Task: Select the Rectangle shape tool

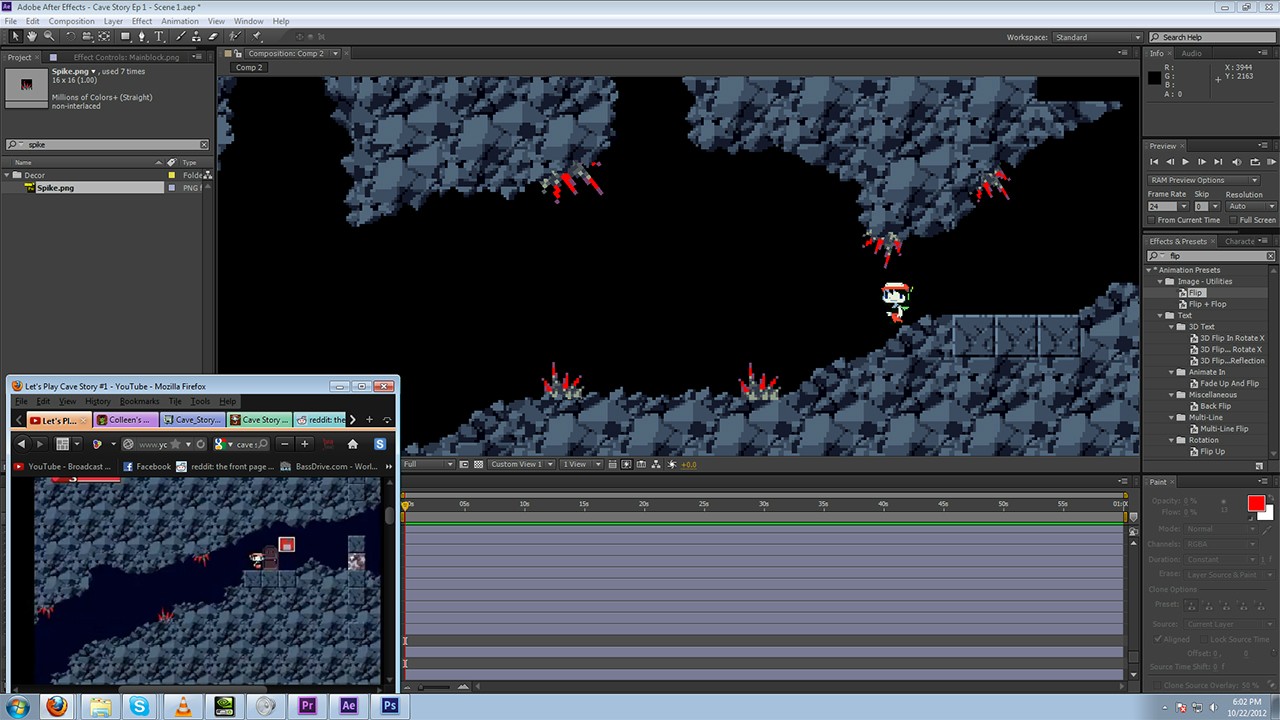Action: pos(126,36)
